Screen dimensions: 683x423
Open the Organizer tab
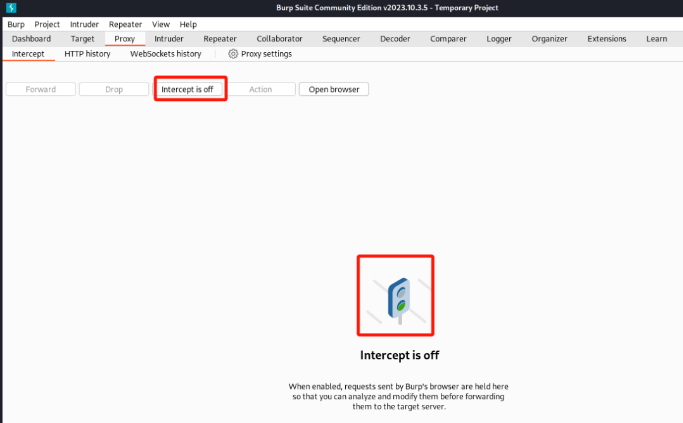tap(549, 39)
